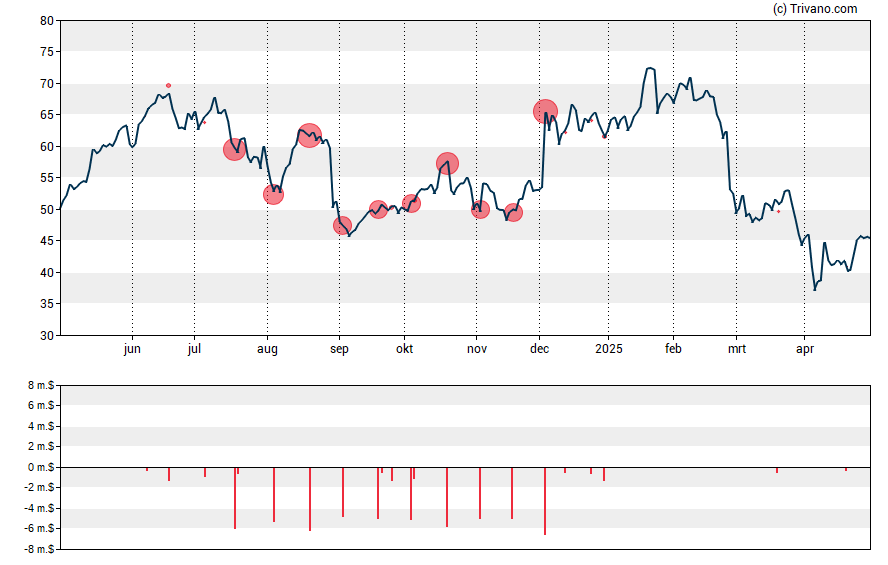Click the '55' price axis label
Image resolution: width=888 pixels, height=565 pixels.
[47, 178]
